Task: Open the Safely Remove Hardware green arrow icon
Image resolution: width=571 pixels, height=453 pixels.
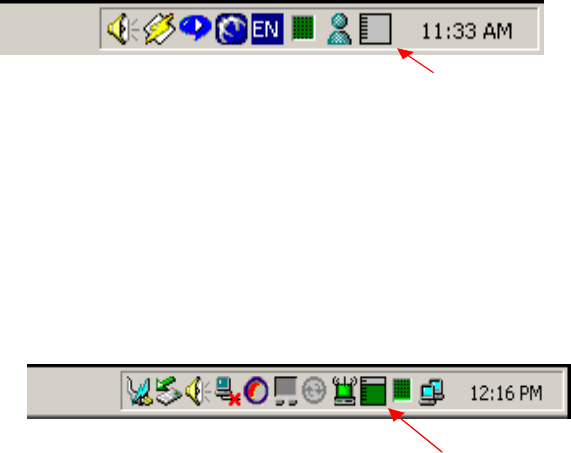Action: coord(168,391)
